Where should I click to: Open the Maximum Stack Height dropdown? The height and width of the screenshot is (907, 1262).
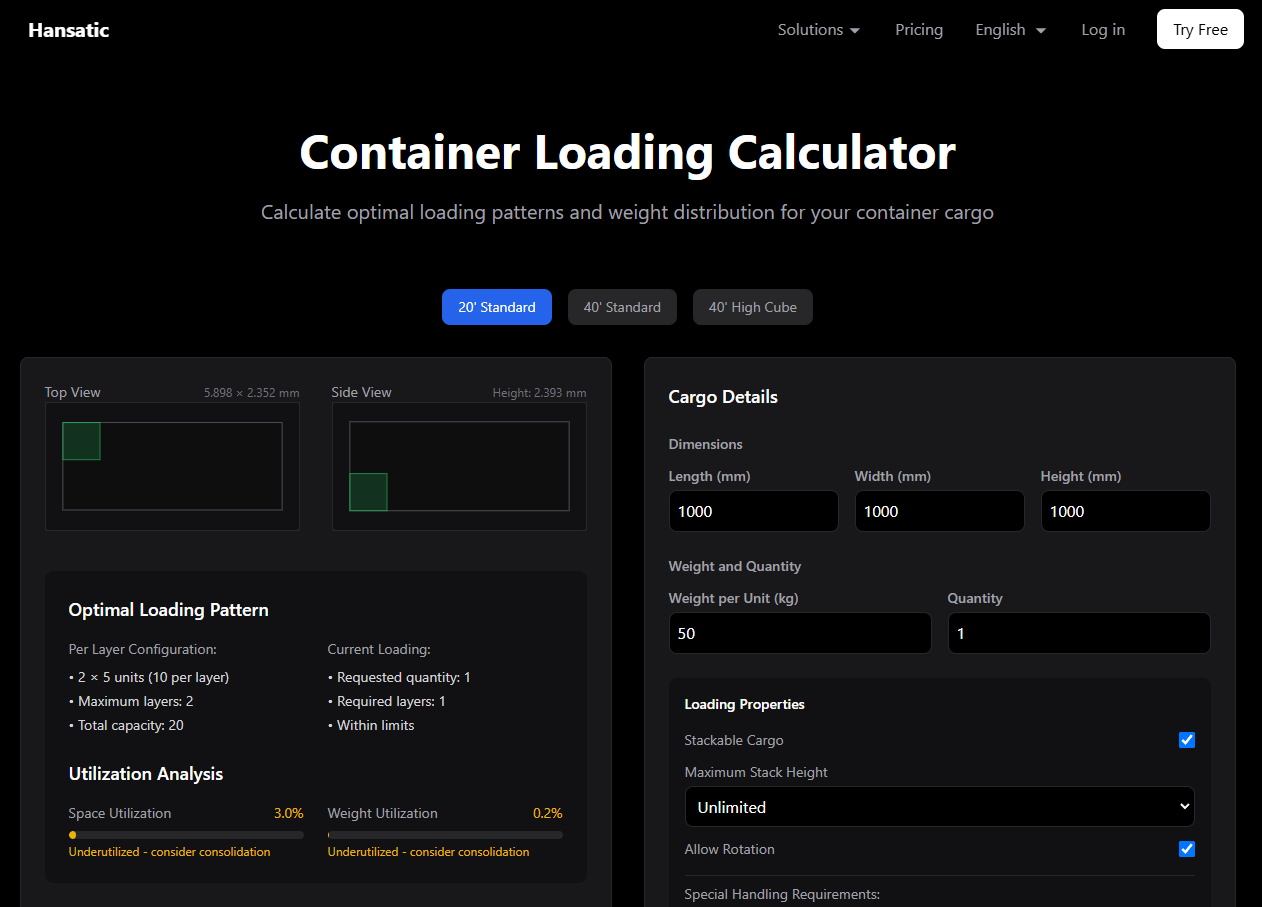coord(939,806)
